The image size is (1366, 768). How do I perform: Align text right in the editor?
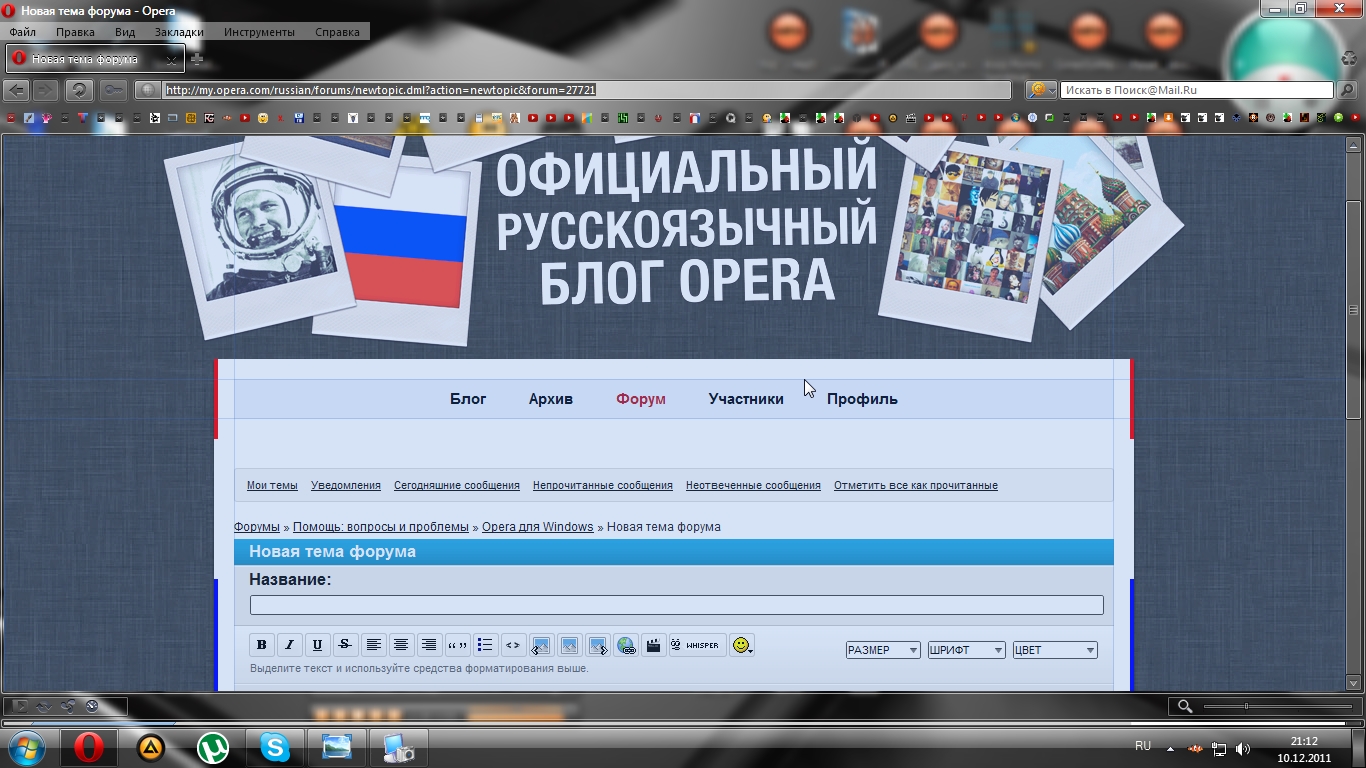pyautogui.click(x=429, y=645)
